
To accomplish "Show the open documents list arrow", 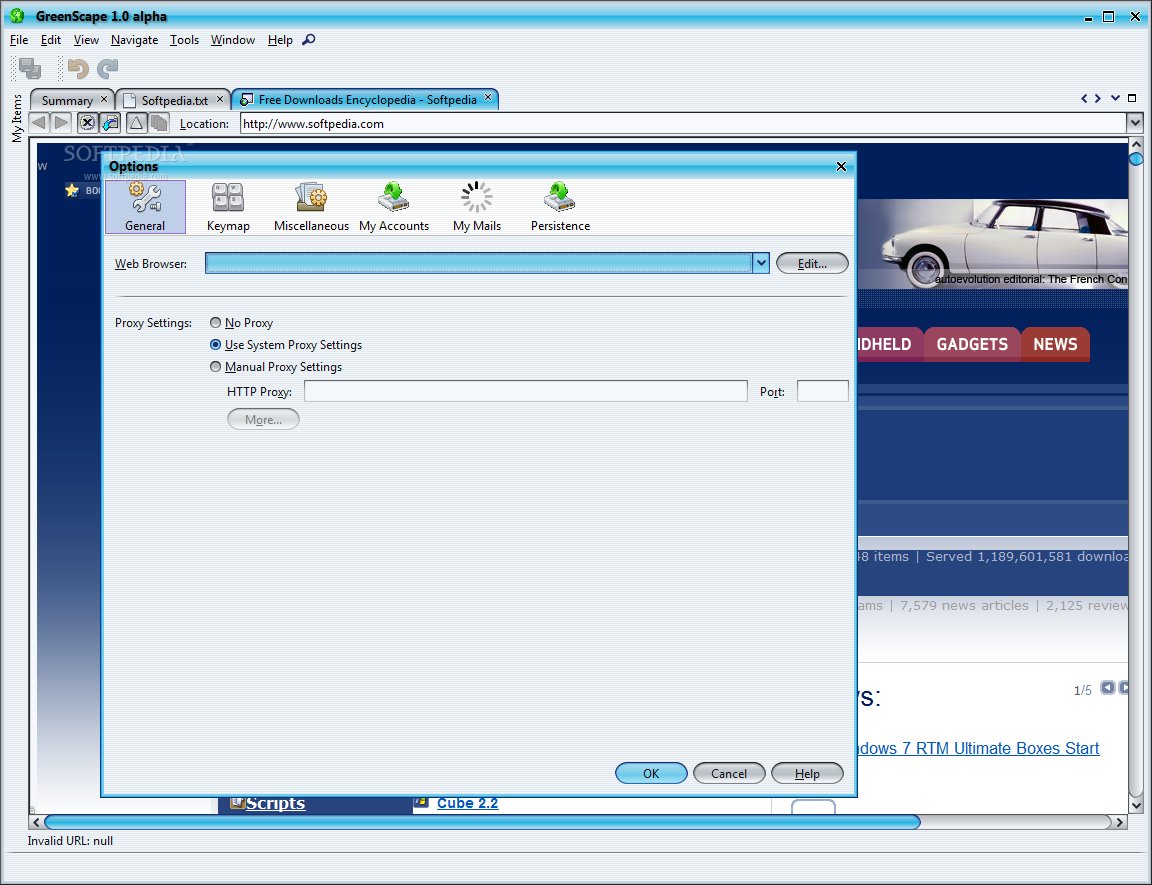I will point(1115,98).
